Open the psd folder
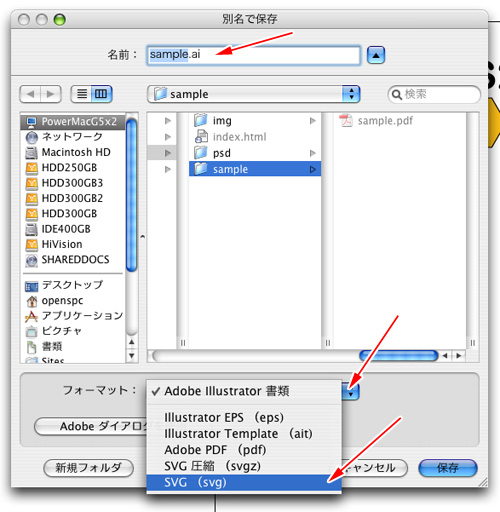The height and width of the screenshot is (512, 500). click(x=255, y=153)
